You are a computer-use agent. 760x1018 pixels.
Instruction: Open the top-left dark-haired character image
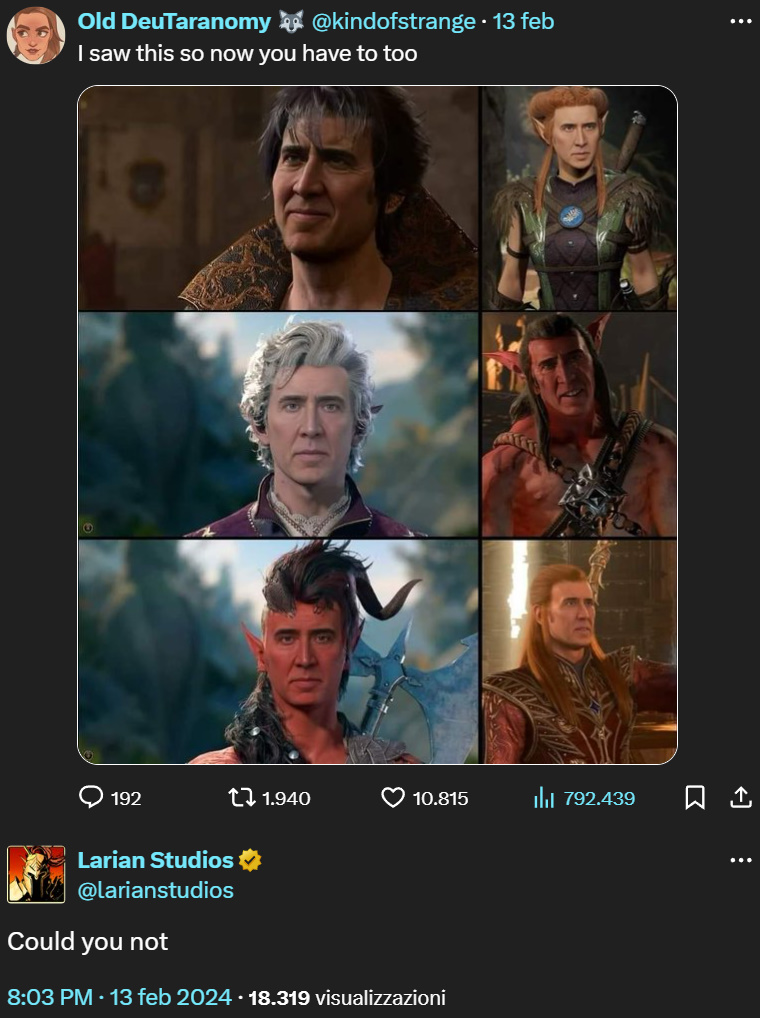coord(278,198)
